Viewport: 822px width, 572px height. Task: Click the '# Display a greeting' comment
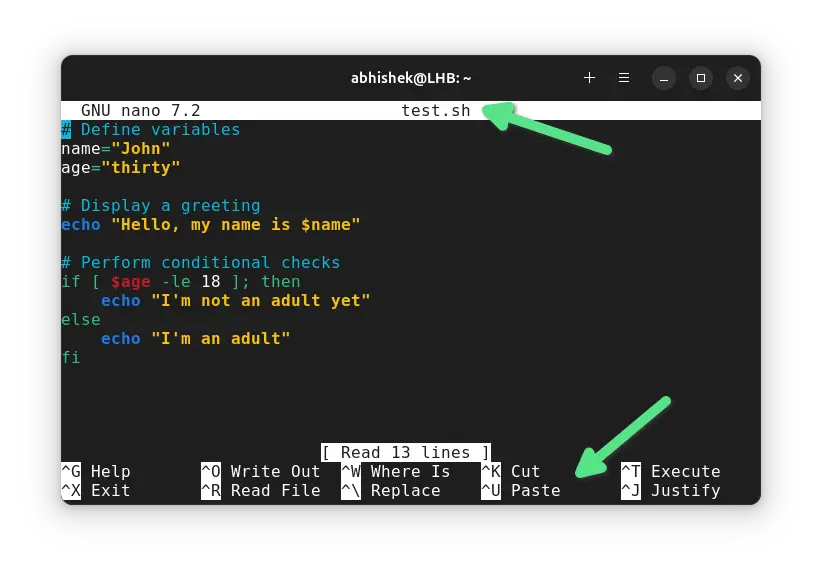tap(161, 206)
